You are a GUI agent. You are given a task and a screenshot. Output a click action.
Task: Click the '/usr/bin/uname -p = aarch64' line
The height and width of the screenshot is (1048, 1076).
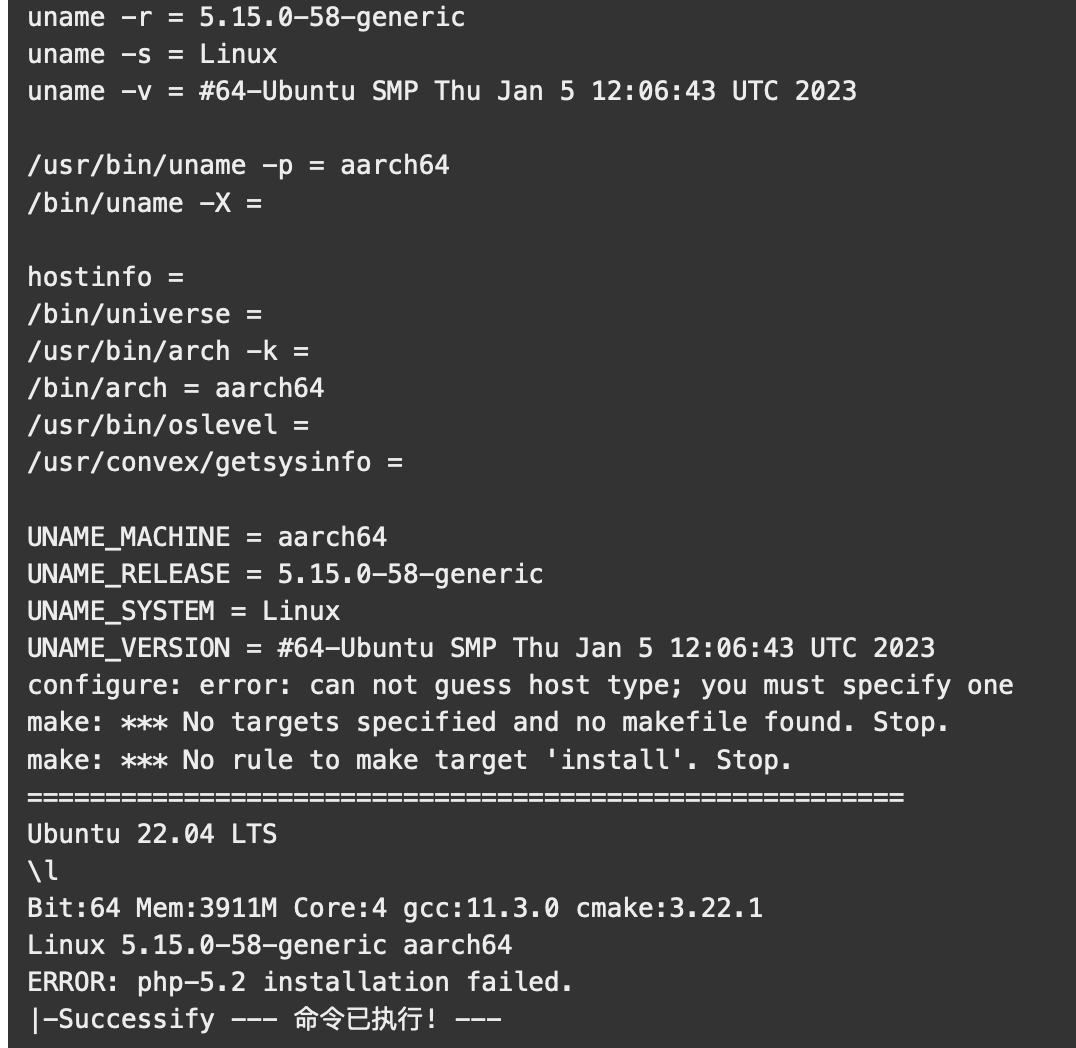tap(238, 166)
